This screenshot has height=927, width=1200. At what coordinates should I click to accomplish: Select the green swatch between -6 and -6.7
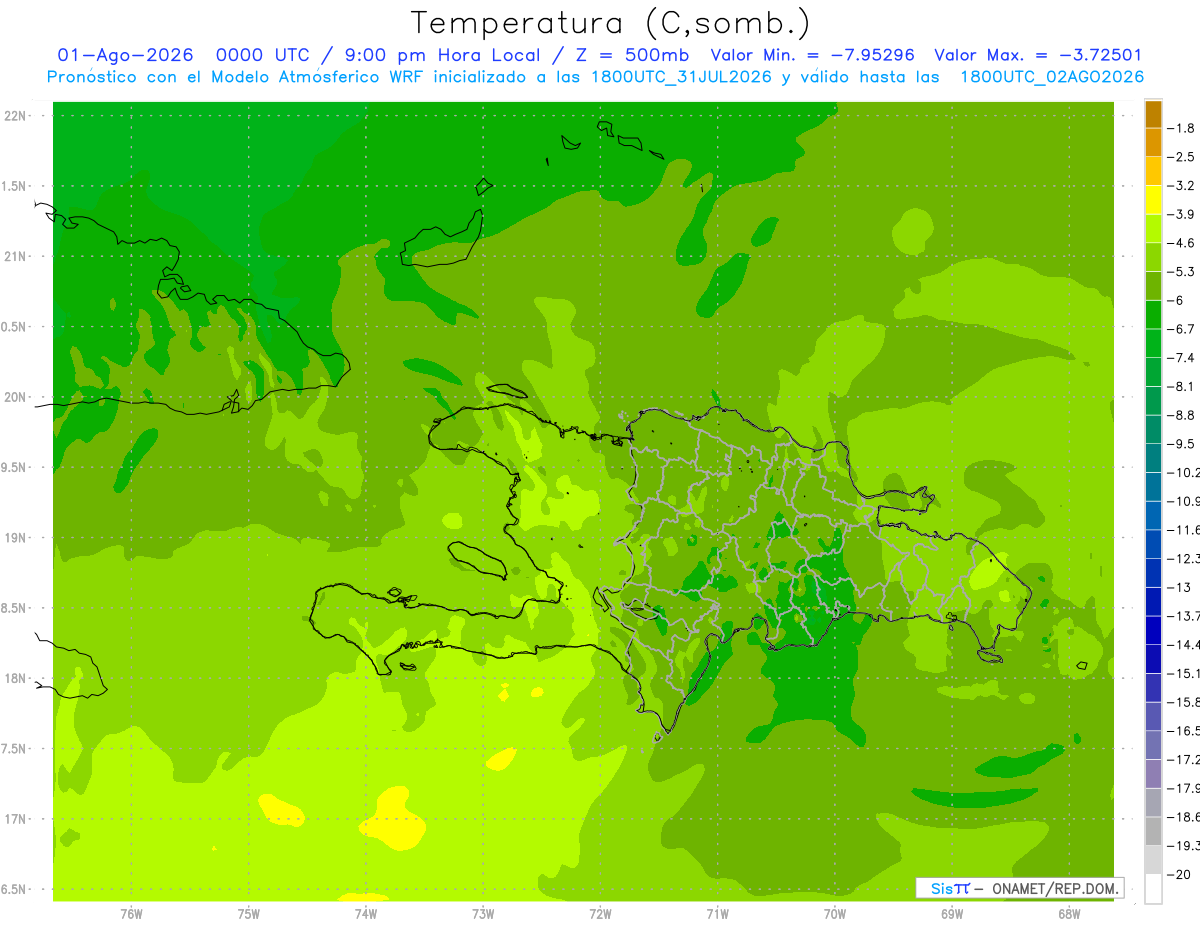pyautogui.click(x=1153, y=315)
